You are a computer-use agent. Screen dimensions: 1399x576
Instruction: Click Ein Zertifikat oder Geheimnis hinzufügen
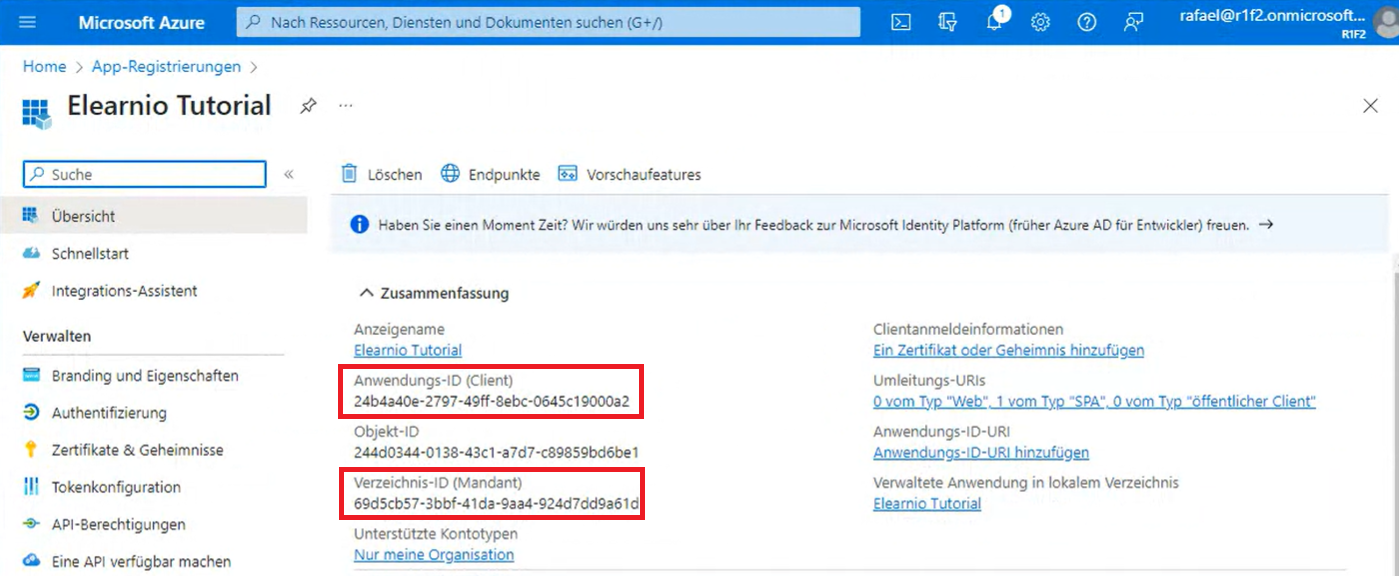click(x=1009, y=350)
